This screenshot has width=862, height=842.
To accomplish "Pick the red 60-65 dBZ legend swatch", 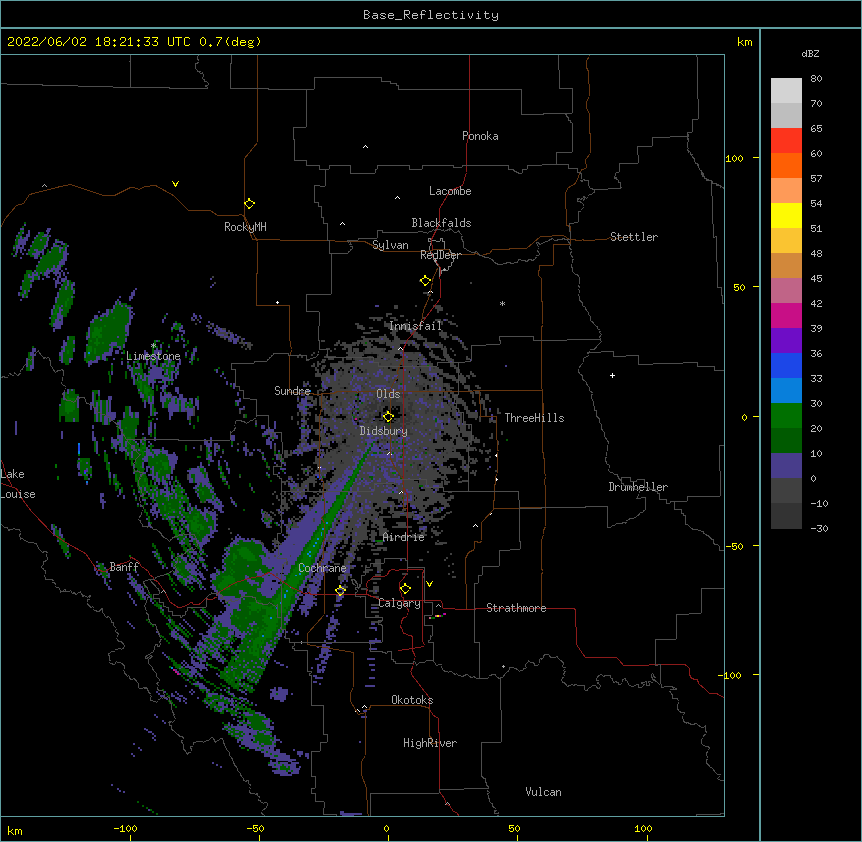I will pyautogui.click(x=786, y=141).
